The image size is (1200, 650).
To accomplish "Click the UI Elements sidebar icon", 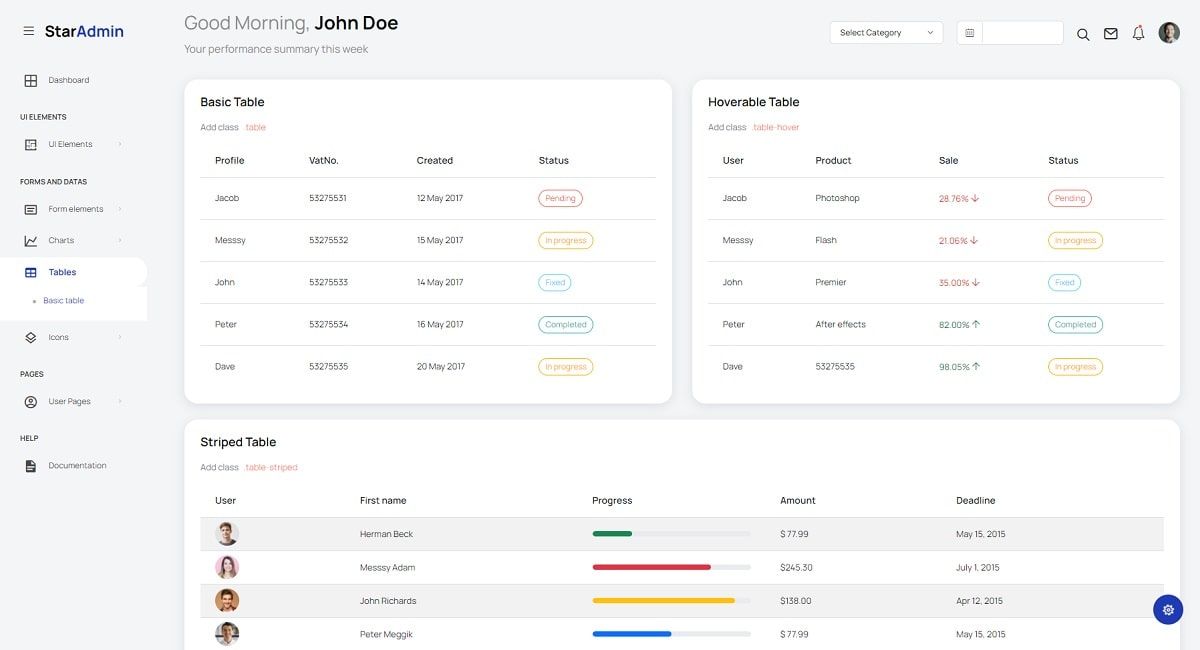I will pos(30,144).
